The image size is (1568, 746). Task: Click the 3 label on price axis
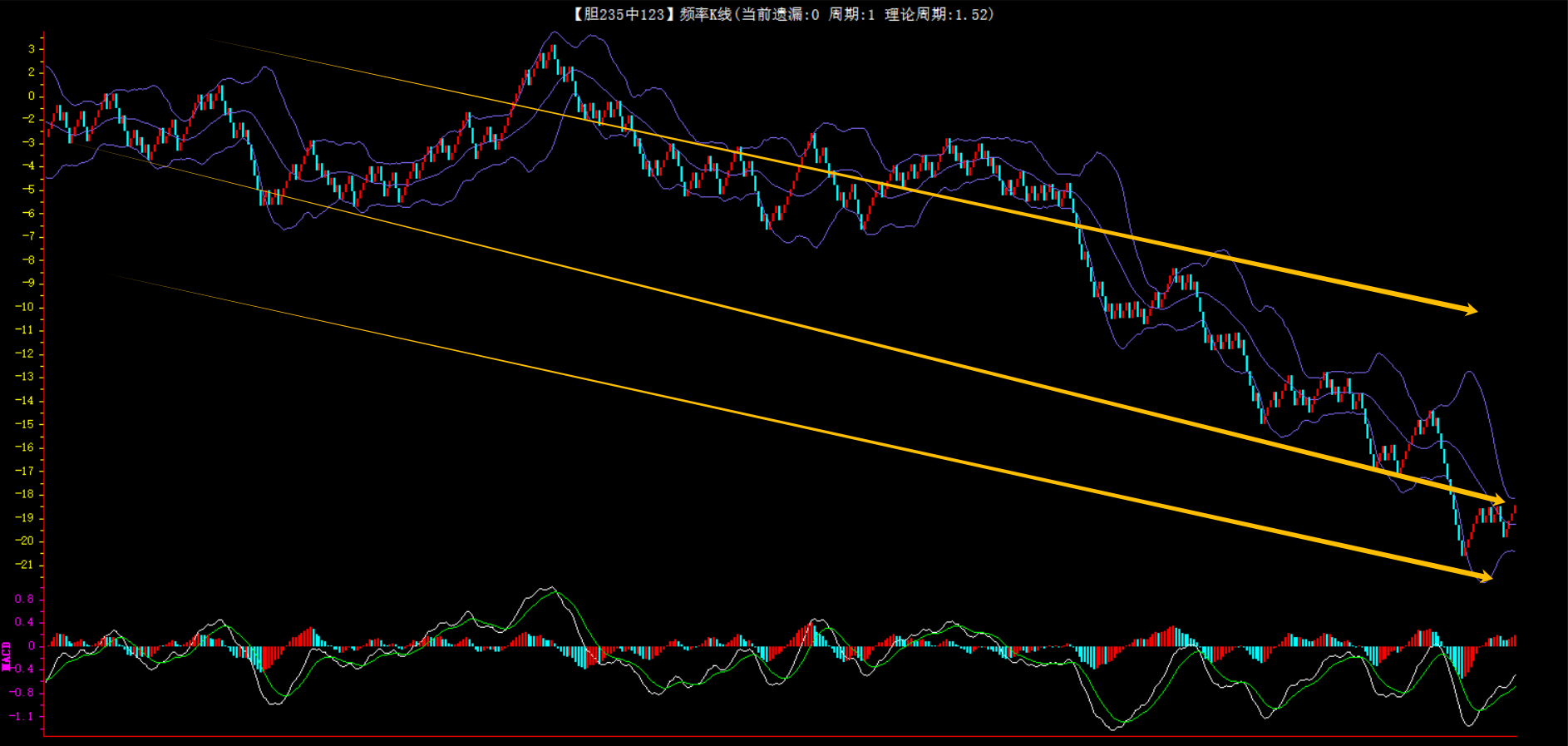(32, 49)
